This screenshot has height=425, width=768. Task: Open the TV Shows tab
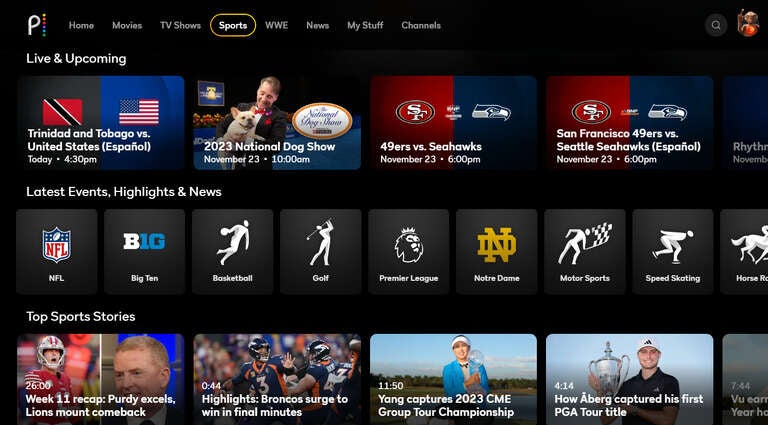(180, 25)
